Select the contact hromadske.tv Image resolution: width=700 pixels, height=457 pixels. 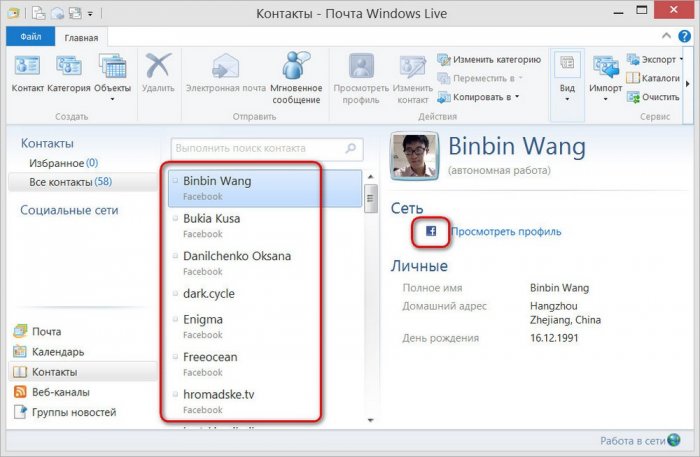pyautogui.click(x=265, y=402)
